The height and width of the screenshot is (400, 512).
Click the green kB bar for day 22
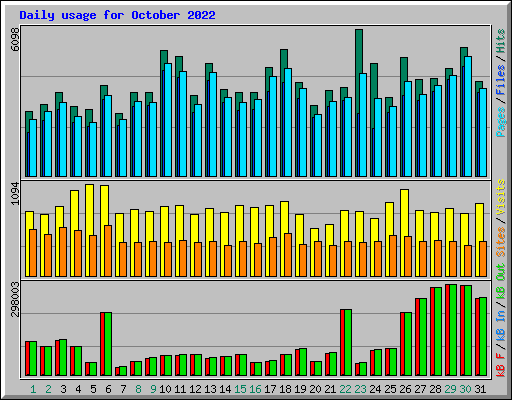[x=348, y=342]
